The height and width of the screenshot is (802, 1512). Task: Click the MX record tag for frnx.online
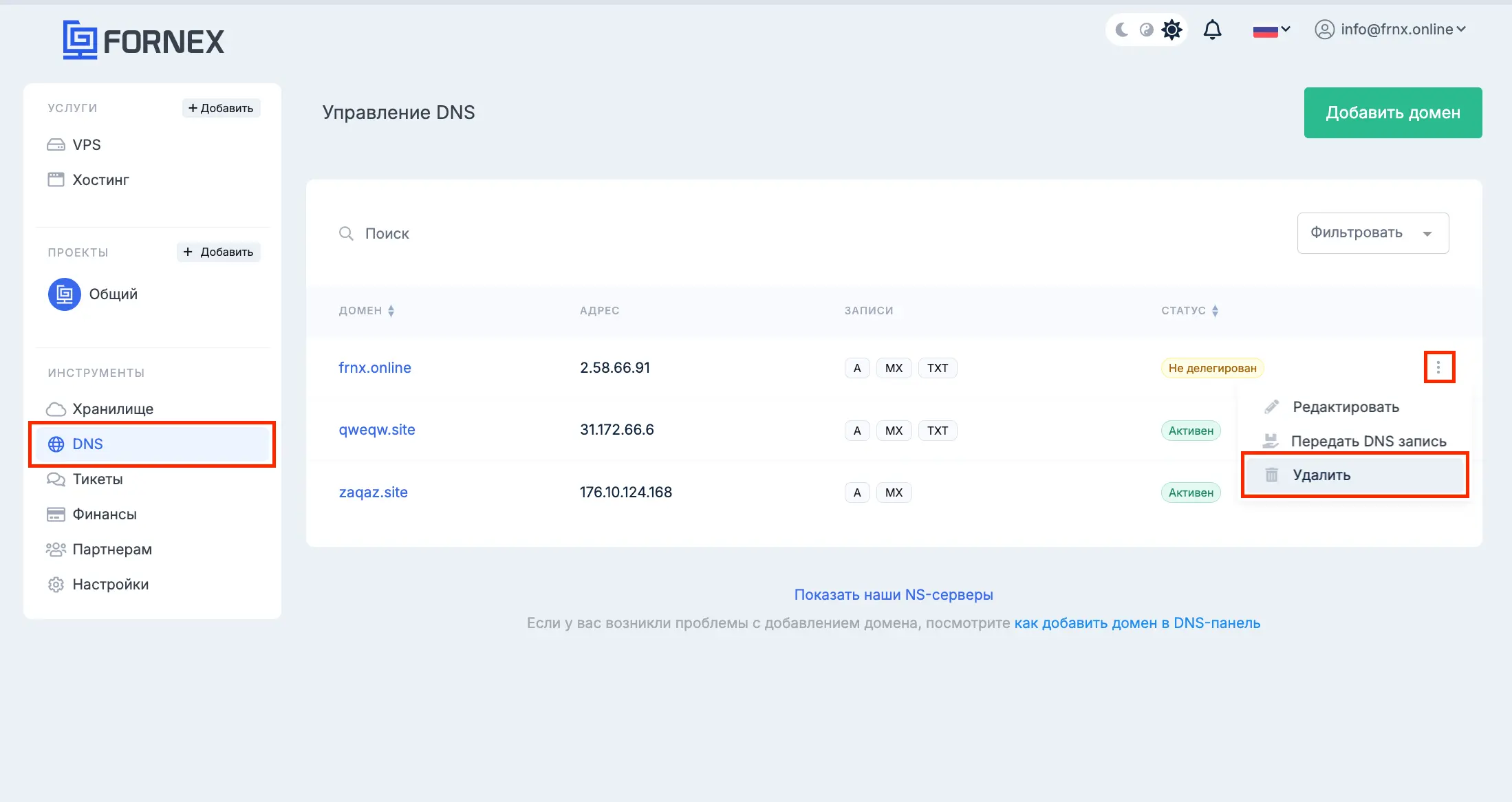click(x=894, y=368)
